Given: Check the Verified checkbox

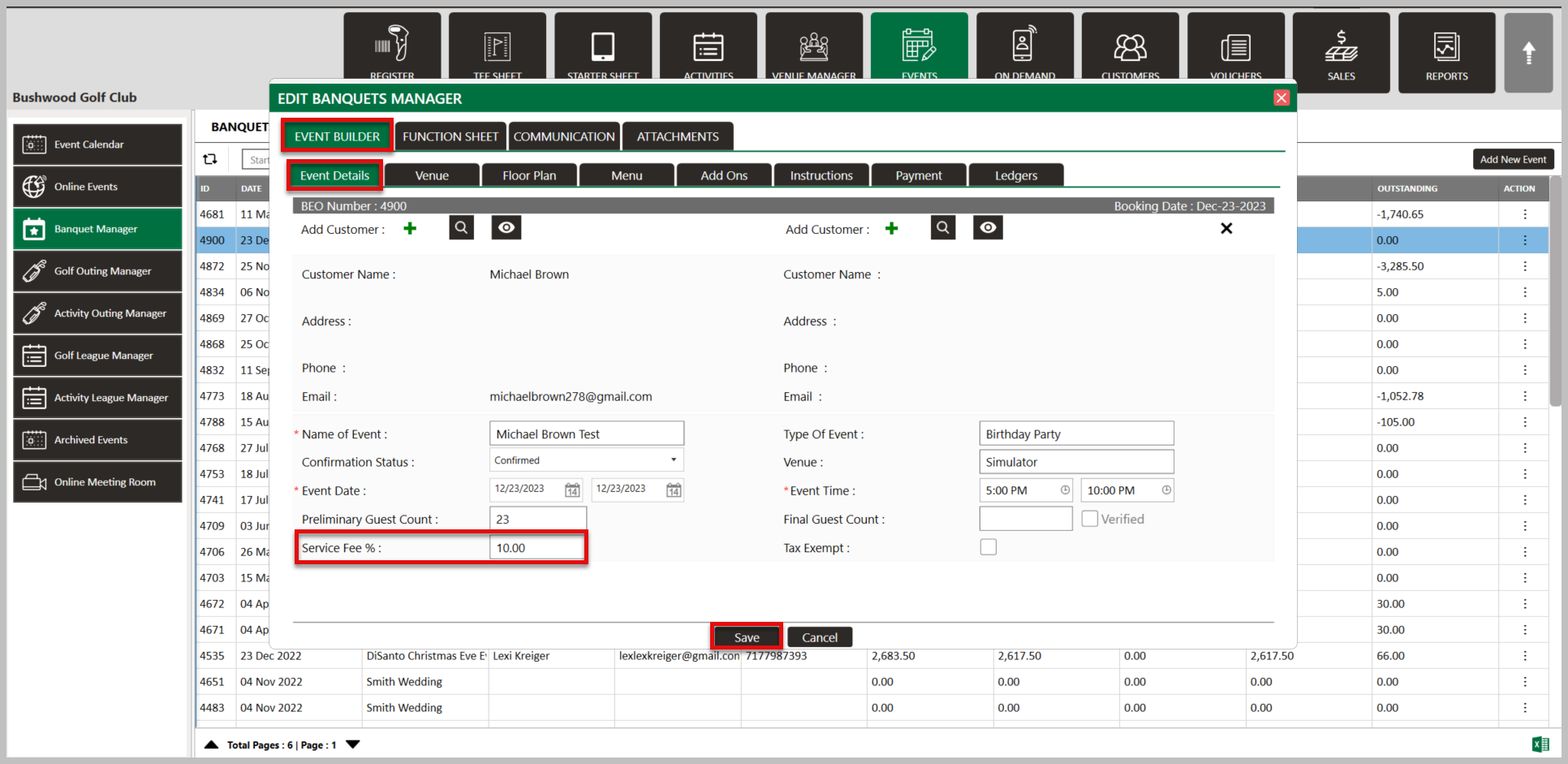Looking at the screenshot, I should [1090, 519].
